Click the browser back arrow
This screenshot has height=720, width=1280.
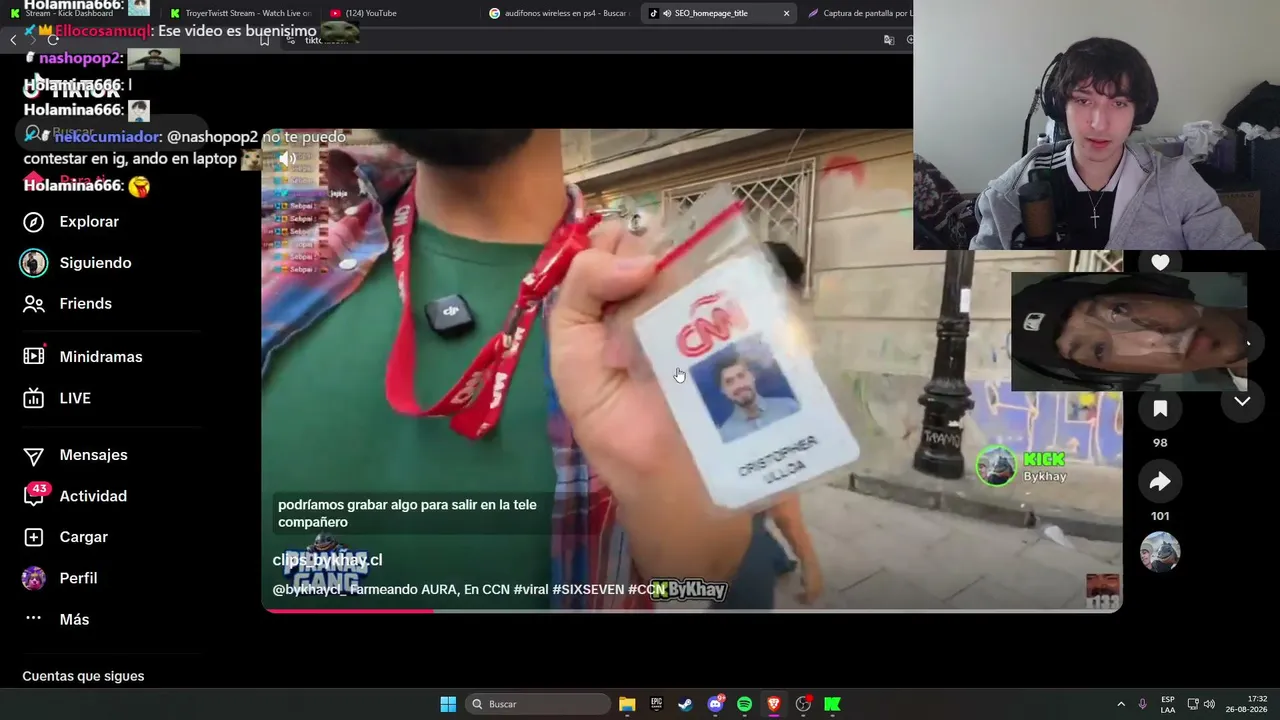[x=13, y=40]
